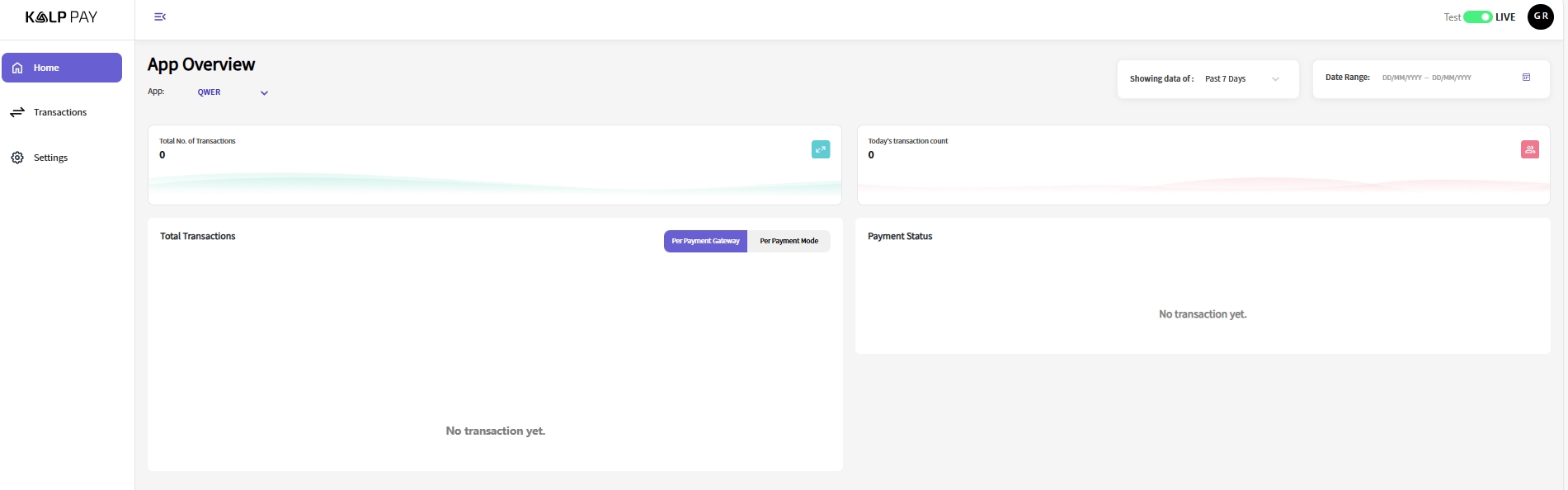Select Per Payment Gateway view
This screenshot has height=490, width=1568.
(705, 241)
